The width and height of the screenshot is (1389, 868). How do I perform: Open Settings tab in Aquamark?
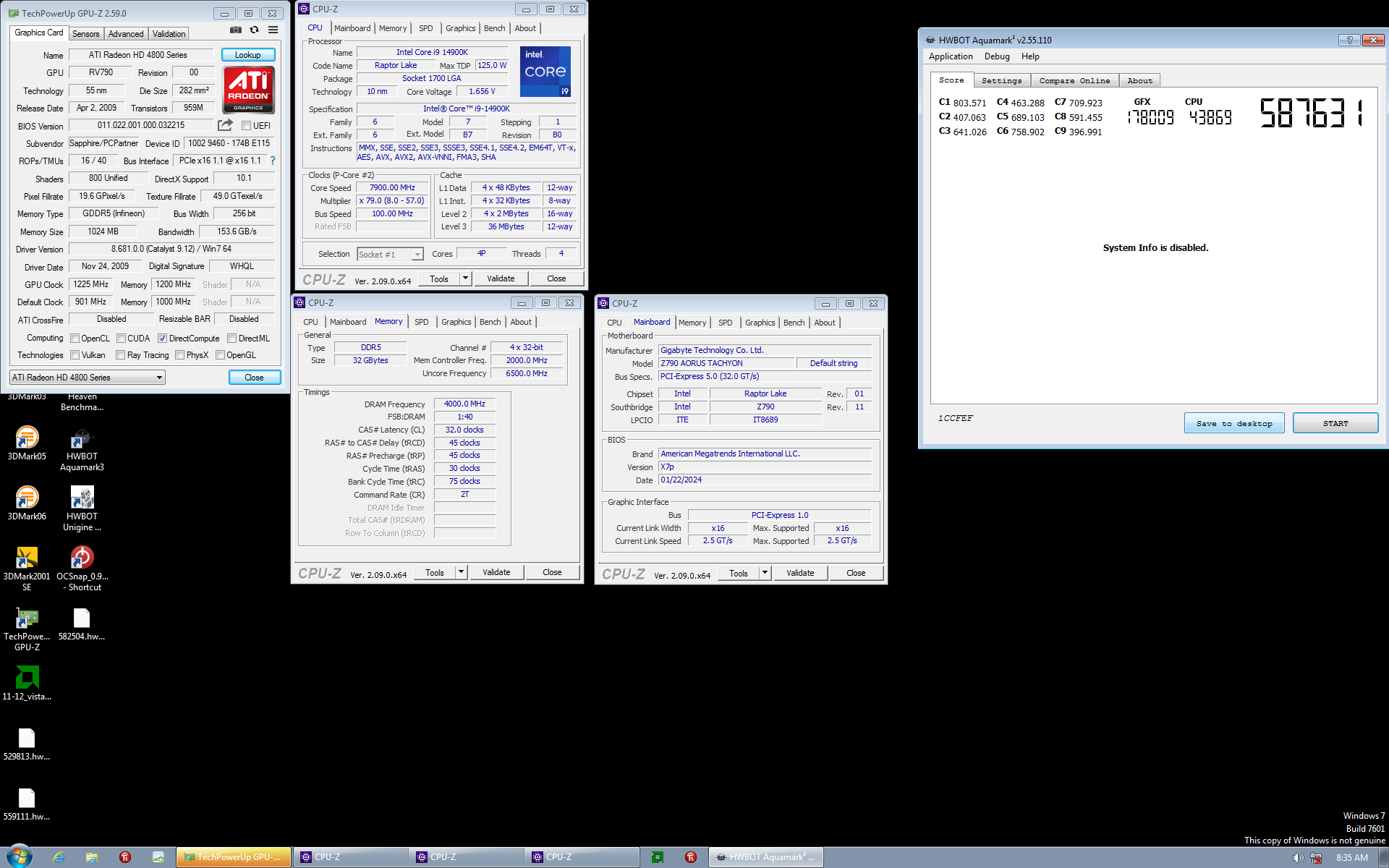click(1002, 80)
